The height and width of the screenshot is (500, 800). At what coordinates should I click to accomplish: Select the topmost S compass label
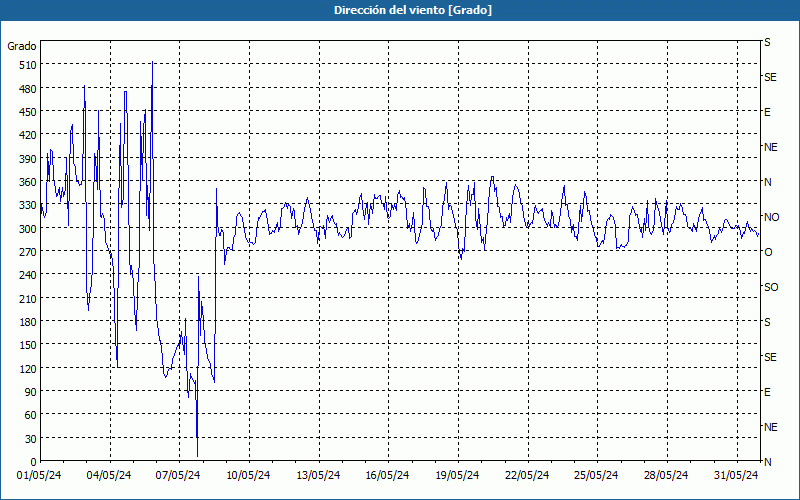pyautogui.click(x=767, y=42)
